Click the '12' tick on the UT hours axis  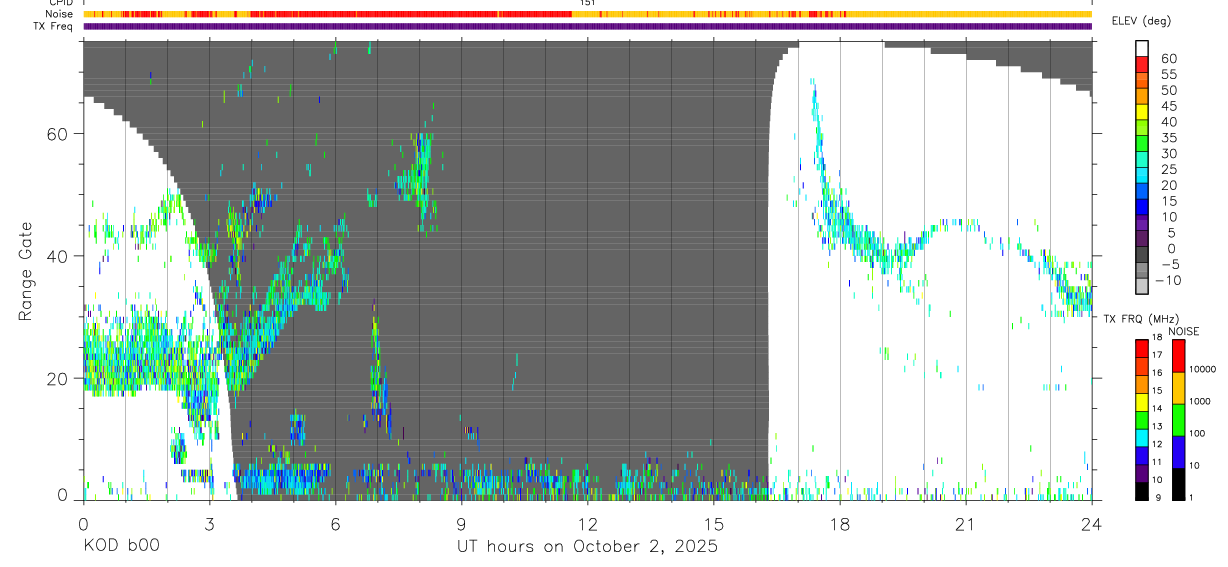pos(587,524)
